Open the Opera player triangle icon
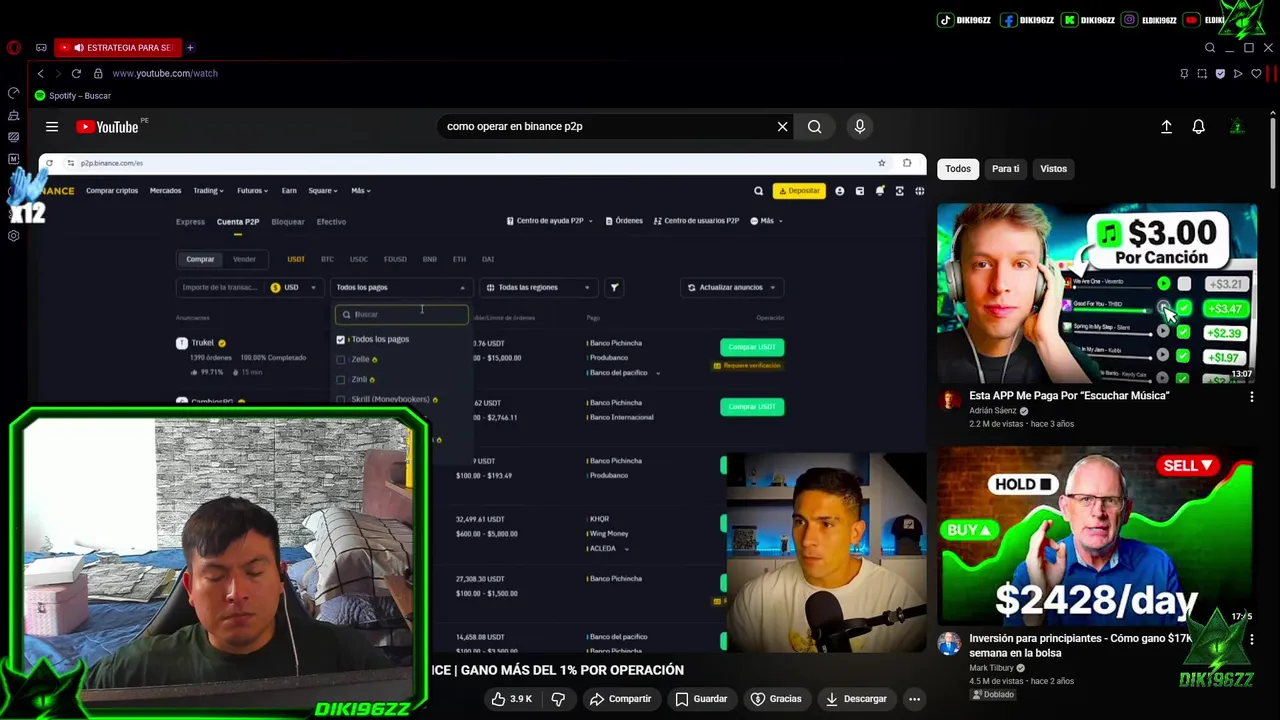The height and width of the screenshot is (720, 1280). [1238, 73]
